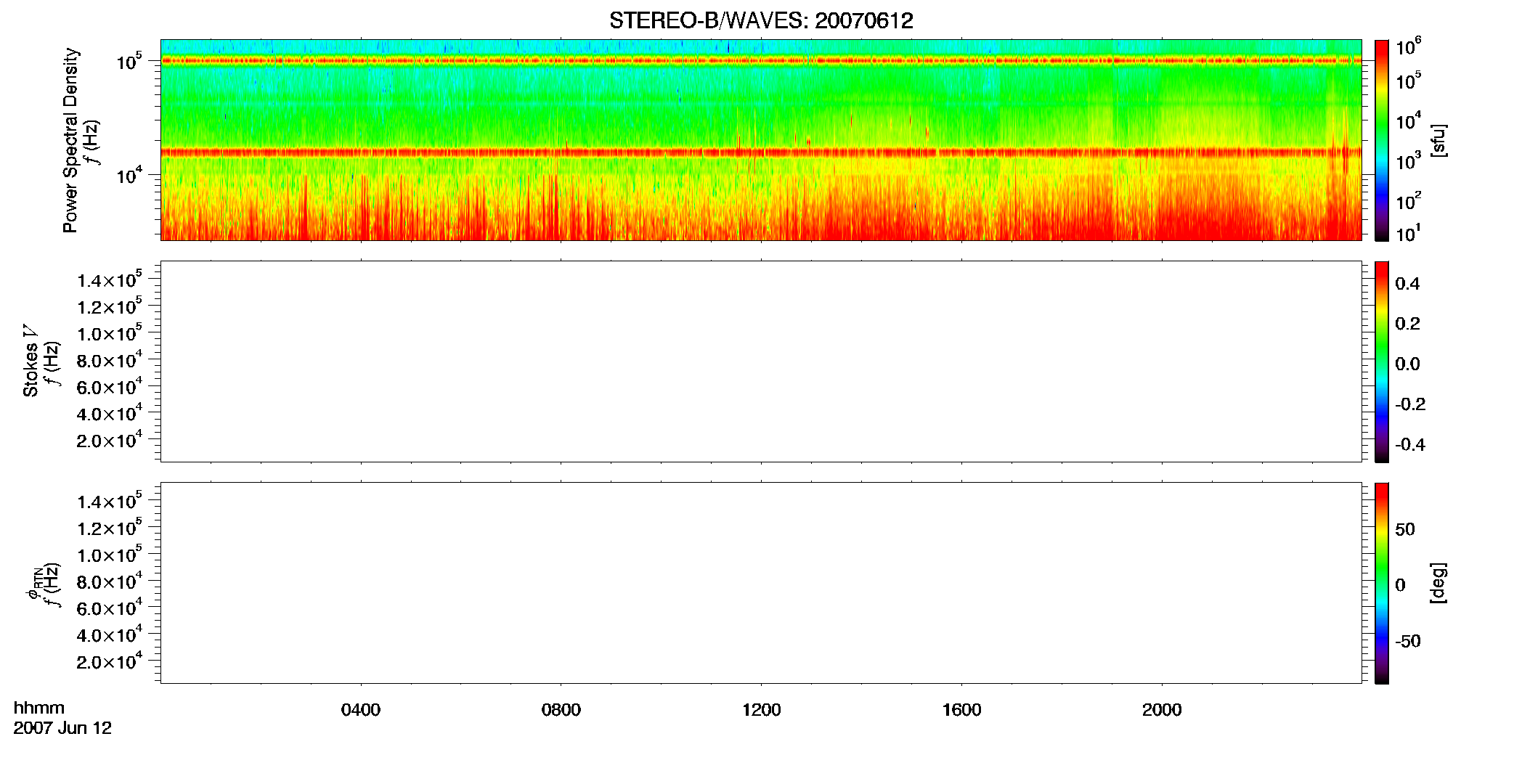Click inside the empty phi RTN panel
The width and height of the screenshot is (1522, 784).
[x=761, y=583]
